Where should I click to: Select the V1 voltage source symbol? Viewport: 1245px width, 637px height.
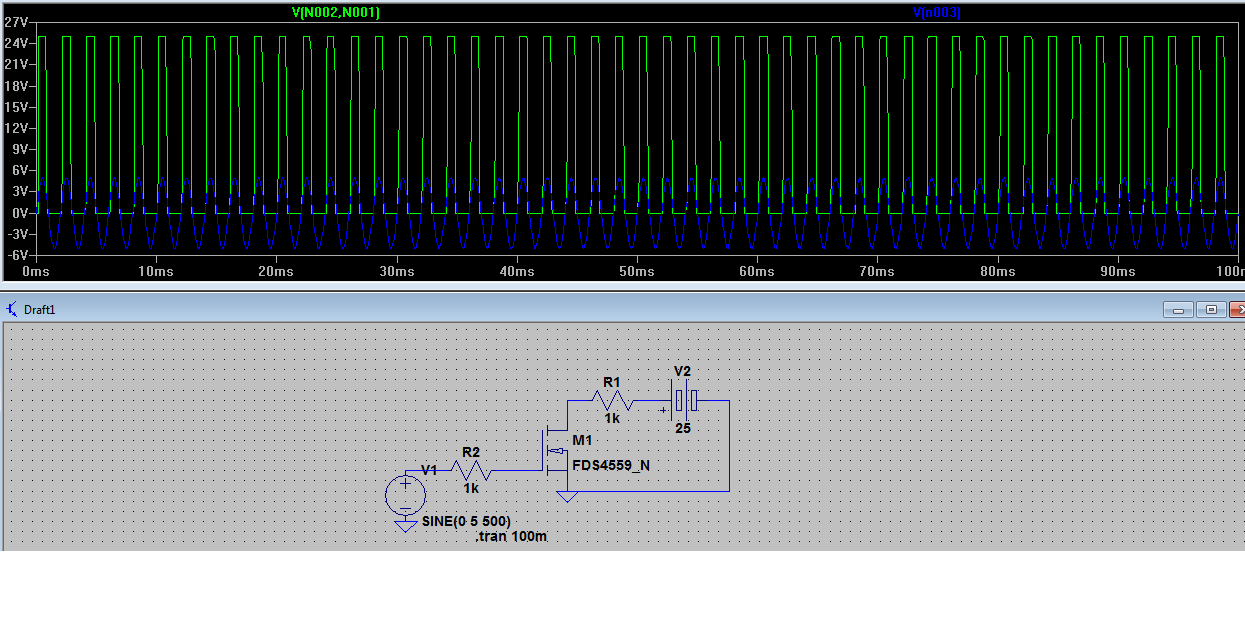tap(405, 494)
